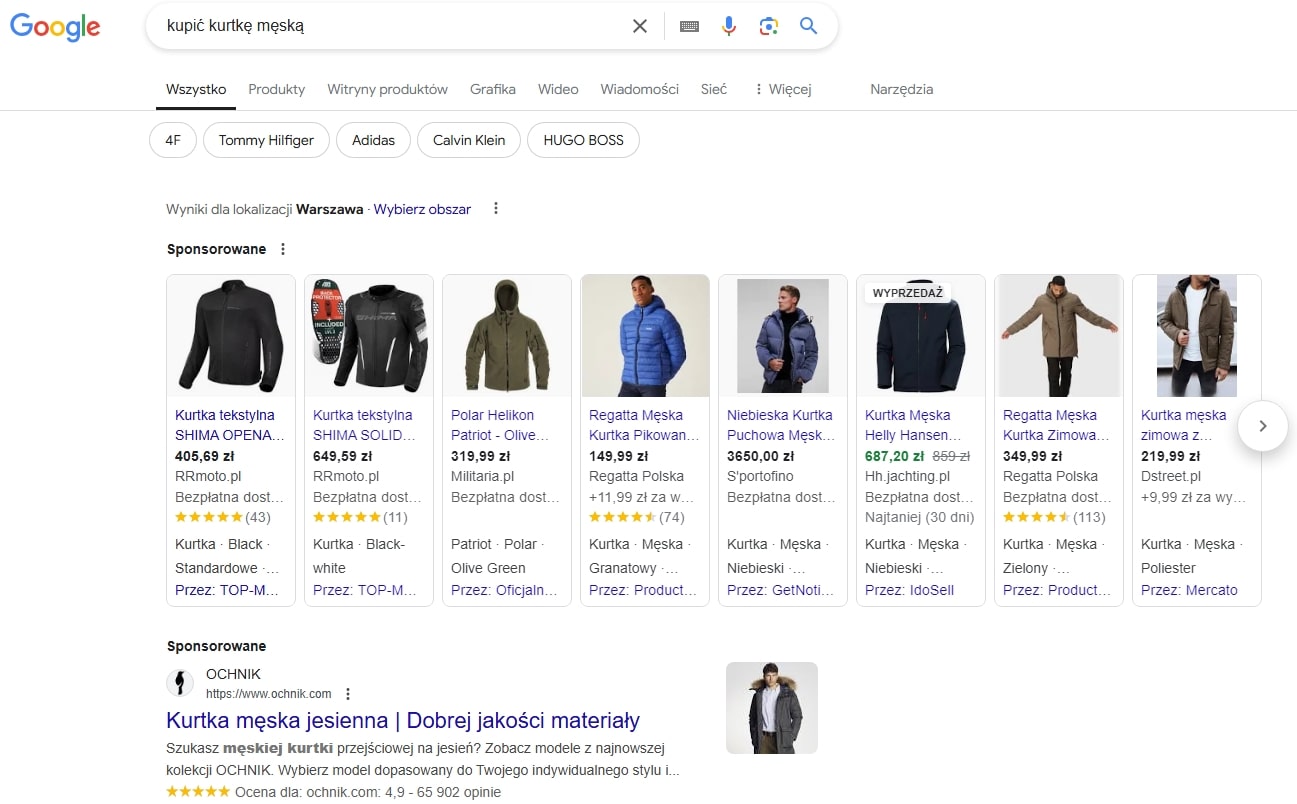
Task: Open three-dot menu next to ochnik.com URL
Action: pos(348,694)
